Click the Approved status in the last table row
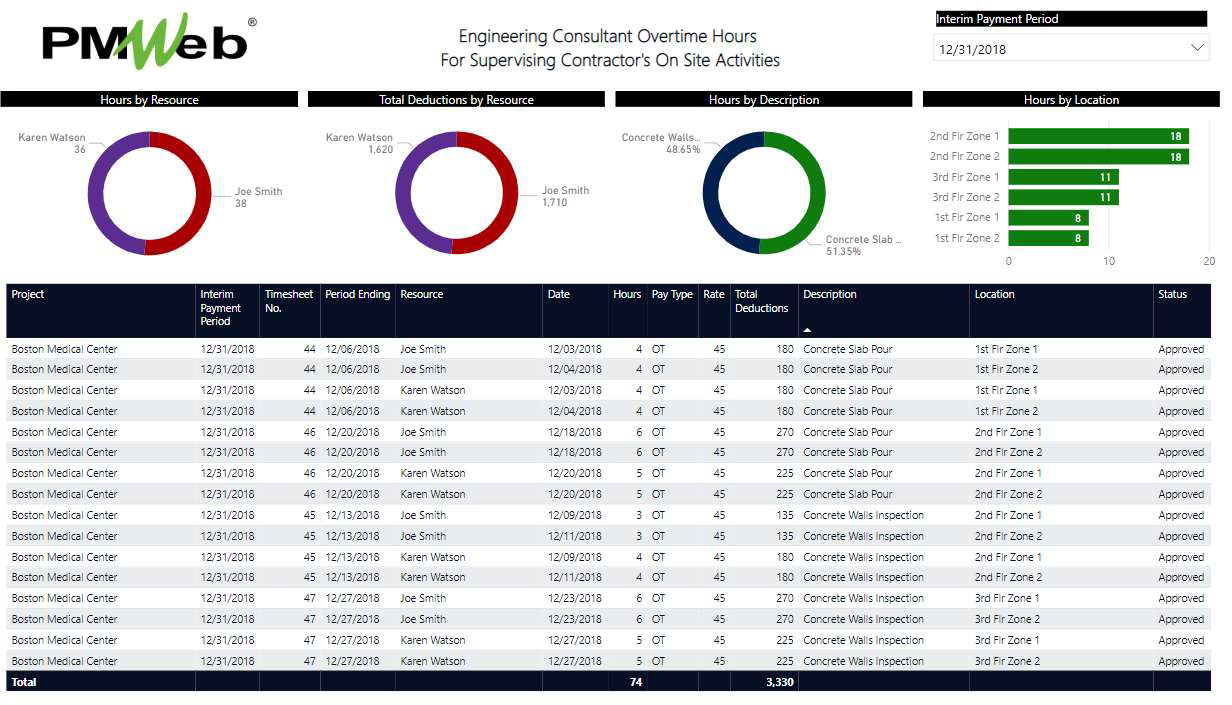 pyautogui.click(x=1182, y=661)
